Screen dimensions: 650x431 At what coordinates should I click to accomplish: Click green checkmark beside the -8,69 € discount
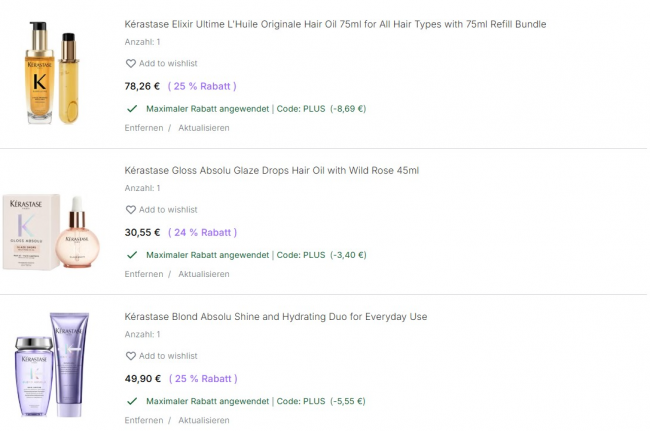coord(132,108)
